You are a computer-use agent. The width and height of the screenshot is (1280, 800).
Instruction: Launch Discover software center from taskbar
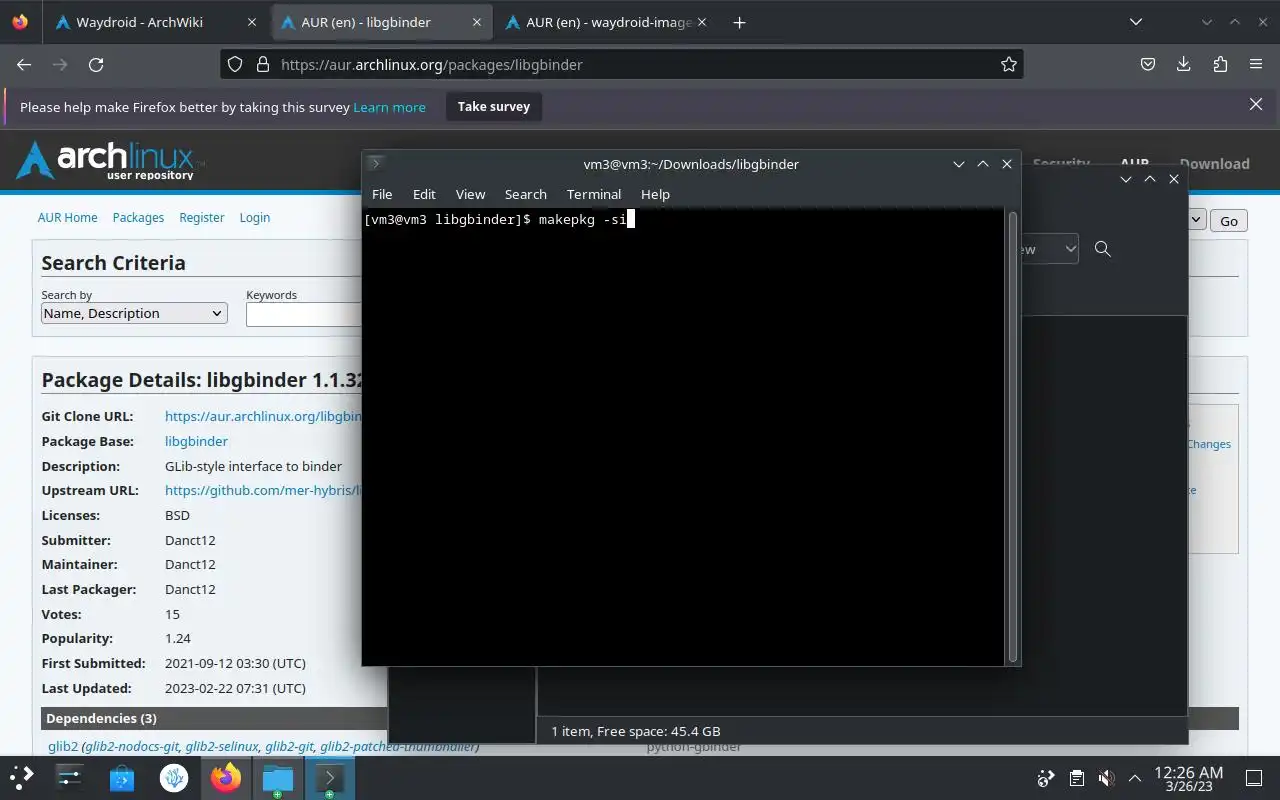[x=122, y=777]
